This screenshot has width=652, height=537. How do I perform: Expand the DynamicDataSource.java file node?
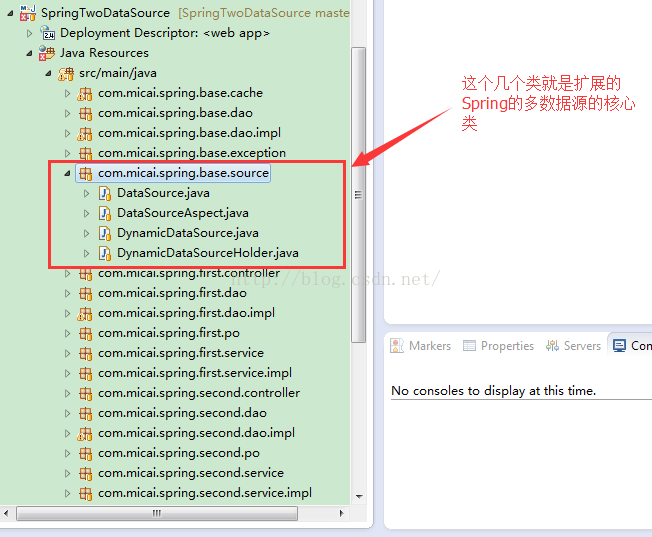(x=86, y=233)
